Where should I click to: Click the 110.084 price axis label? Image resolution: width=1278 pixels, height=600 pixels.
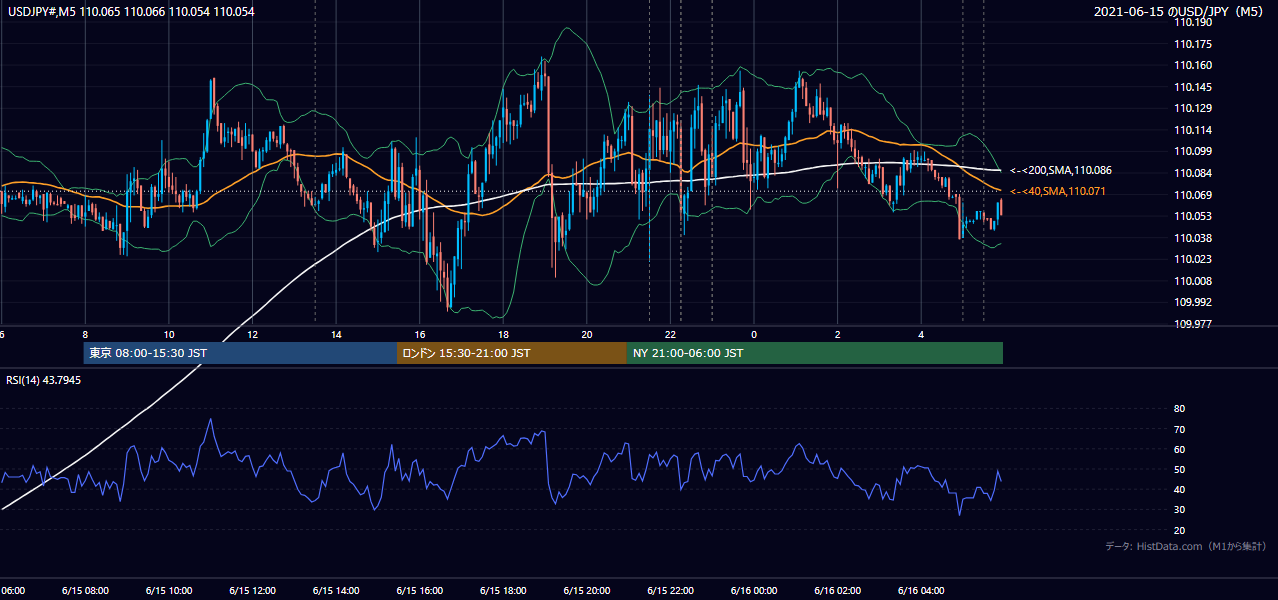coord(1194,173)
